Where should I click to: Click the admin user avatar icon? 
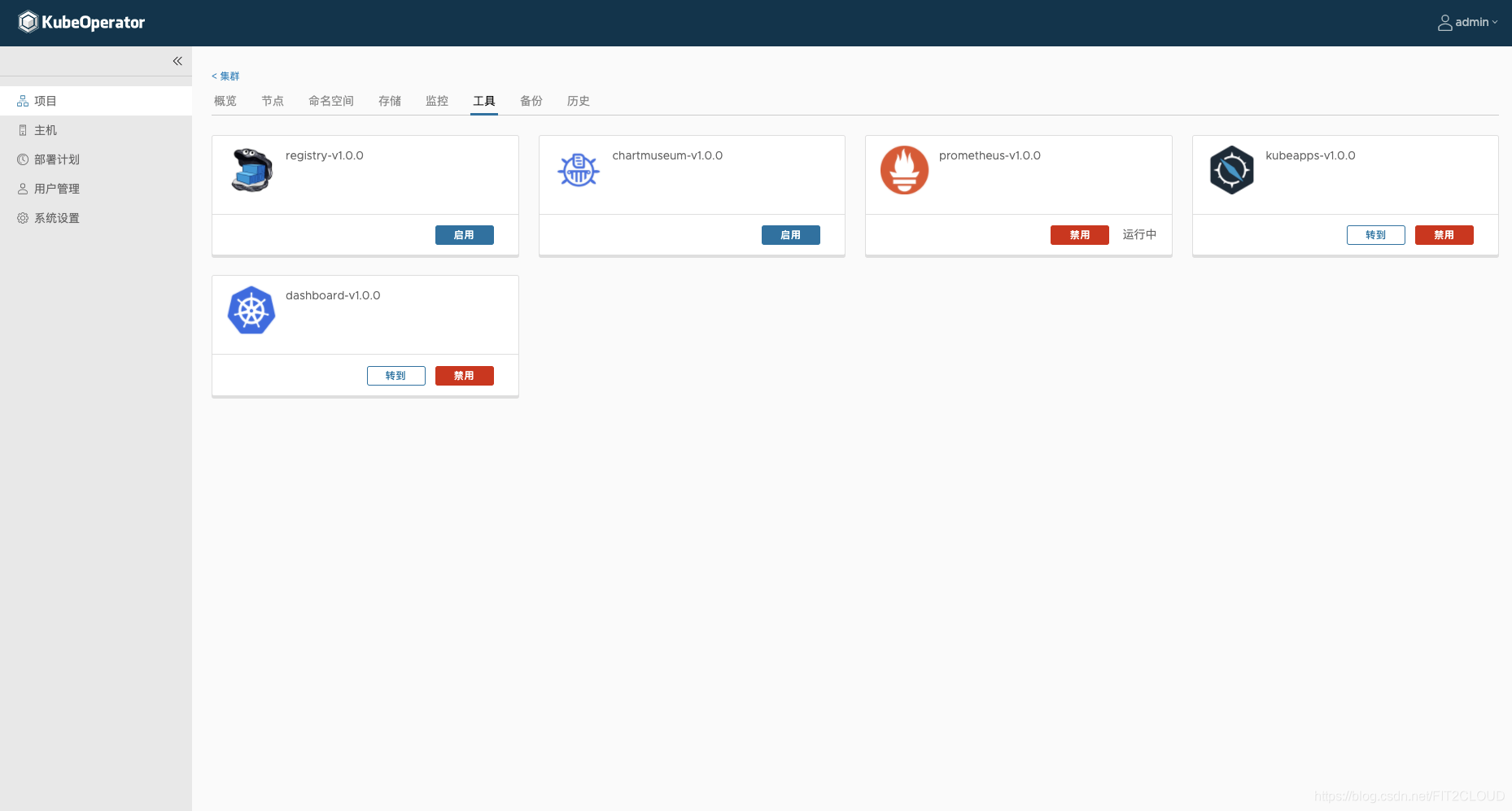coord(1444,23)
